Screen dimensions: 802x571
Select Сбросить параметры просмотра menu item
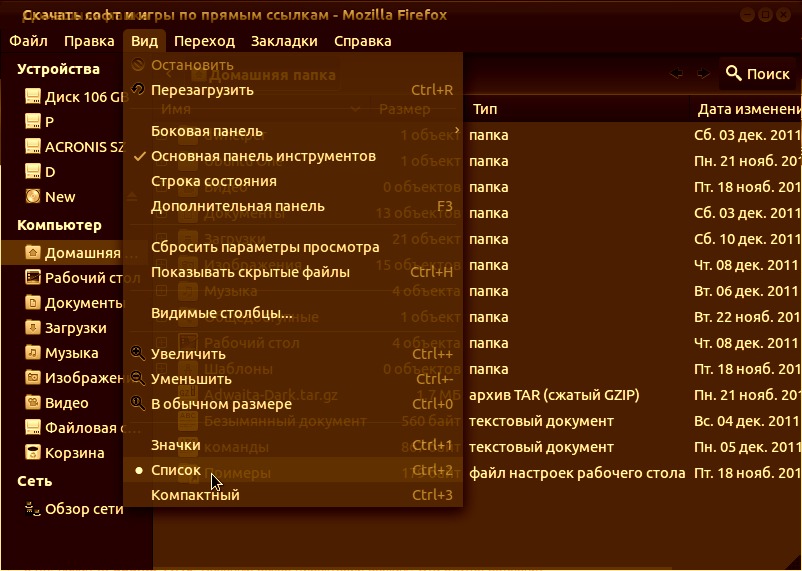265,247
